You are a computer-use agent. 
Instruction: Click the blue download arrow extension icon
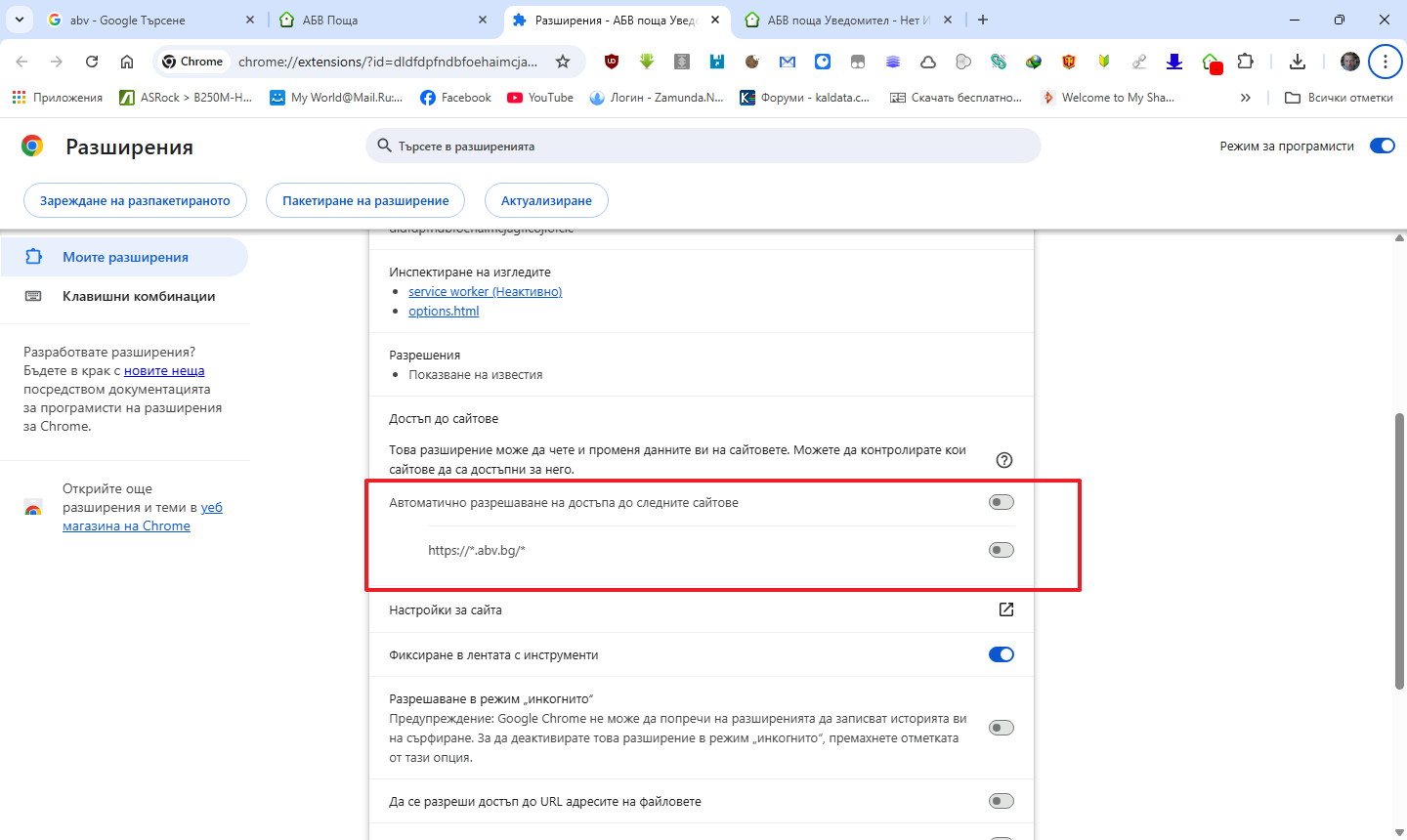(1174, 62)
